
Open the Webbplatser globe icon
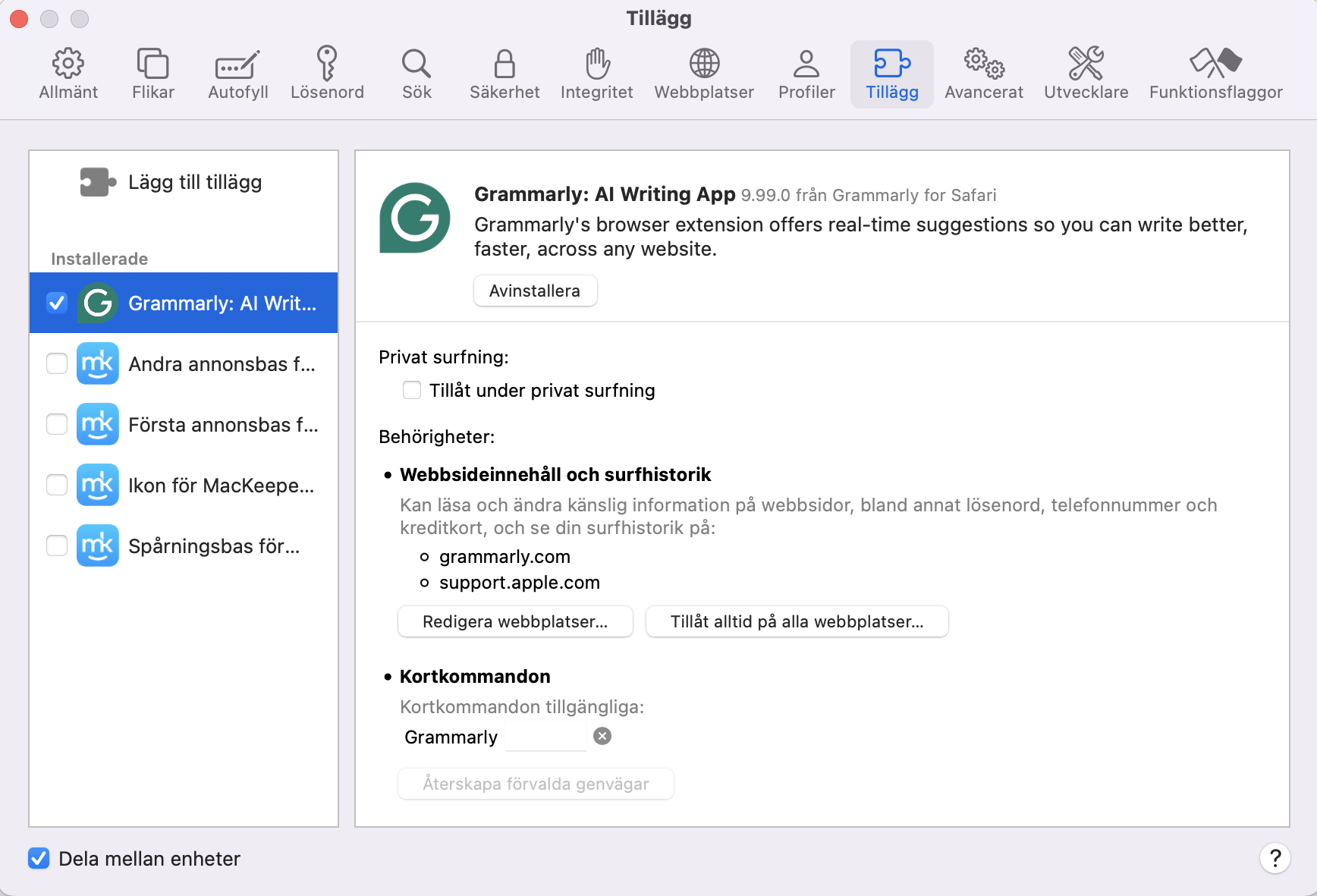[704, 64]
